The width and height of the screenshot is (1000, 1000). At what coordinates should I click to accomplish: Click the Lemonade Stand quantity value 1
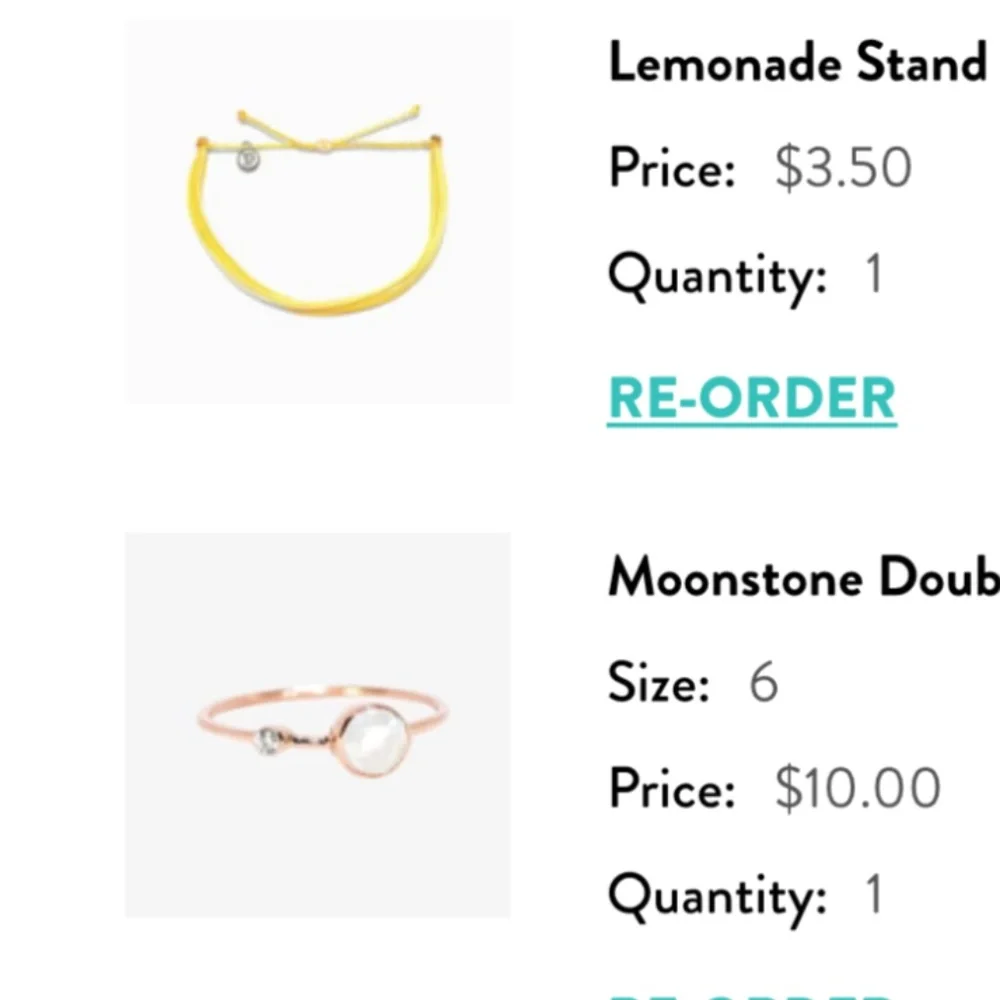coord(874,273)
